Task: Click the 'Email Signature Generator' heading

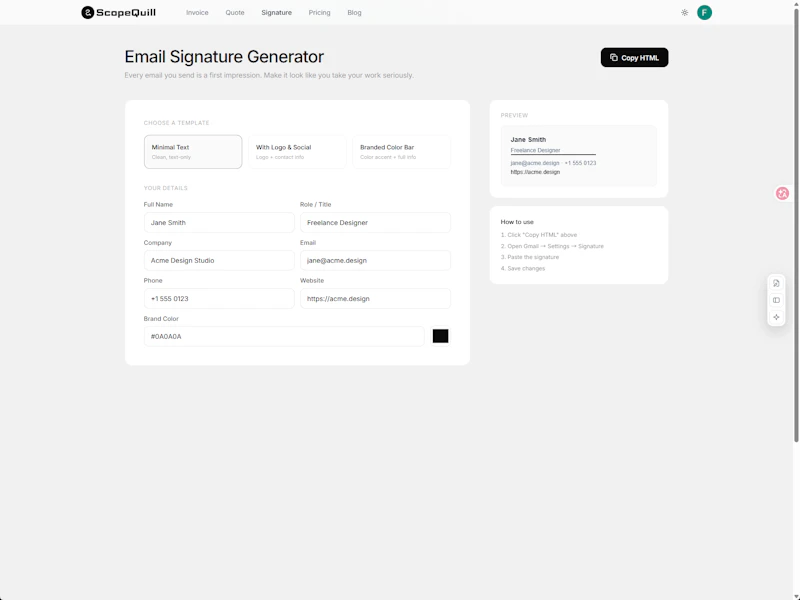Action: click(224, 57)
